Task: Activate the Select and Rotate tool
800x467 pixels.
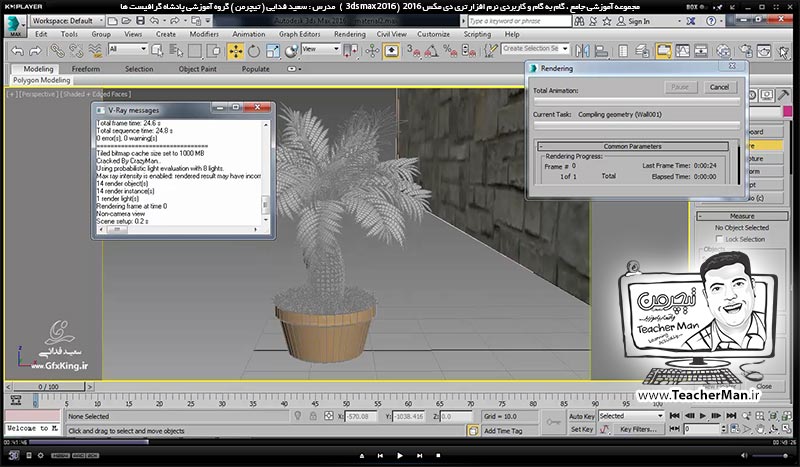Action: click(254, 51)
